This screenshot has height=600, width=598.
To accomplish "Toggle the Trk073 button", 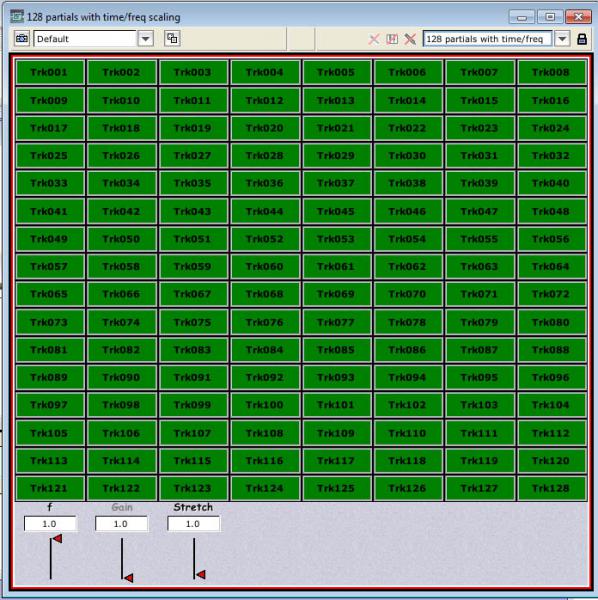I will pos(49,322).
